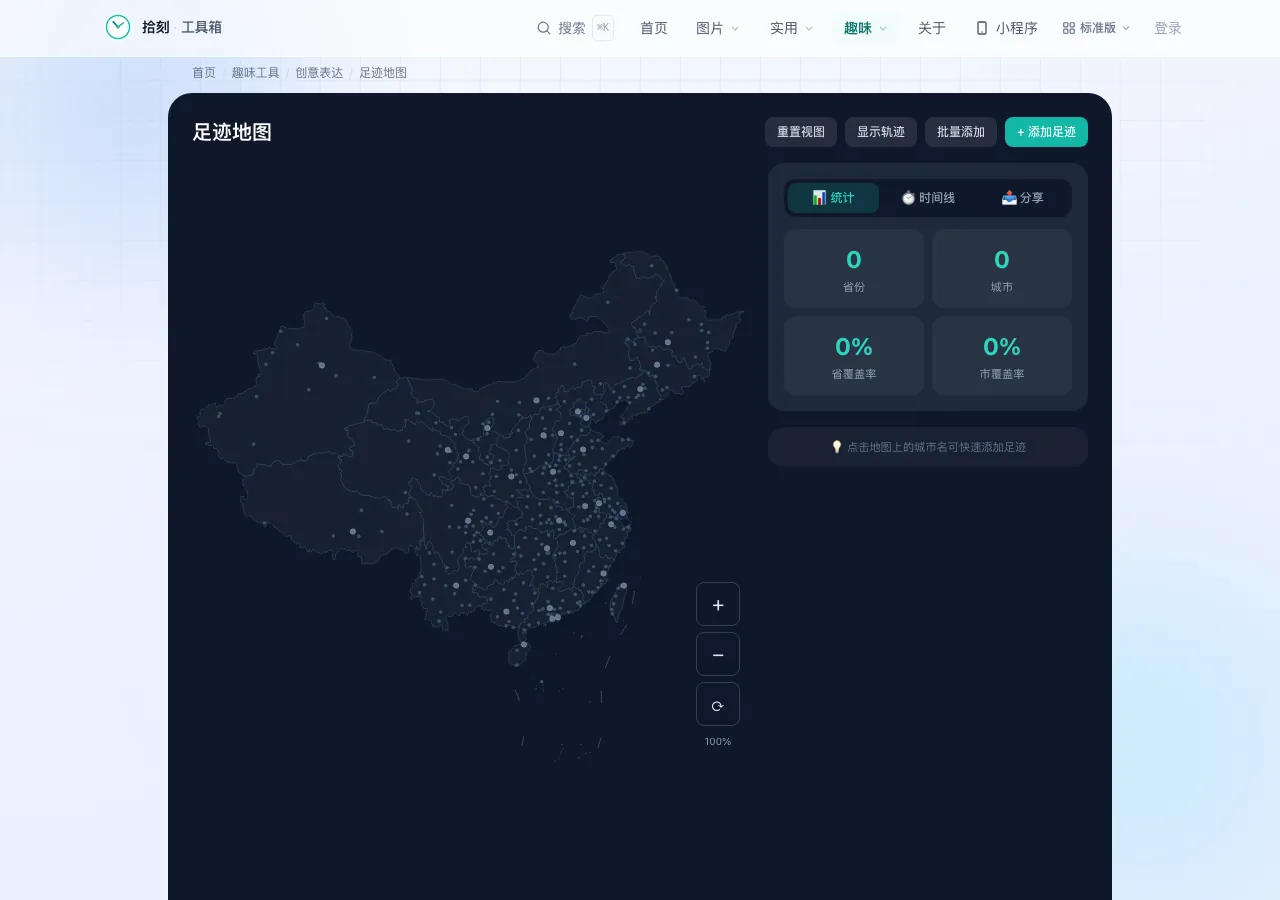The height and width of the screenshot is (900, 1280).
Task: Zoom out the map with minus button
Action: pos(718,654)
